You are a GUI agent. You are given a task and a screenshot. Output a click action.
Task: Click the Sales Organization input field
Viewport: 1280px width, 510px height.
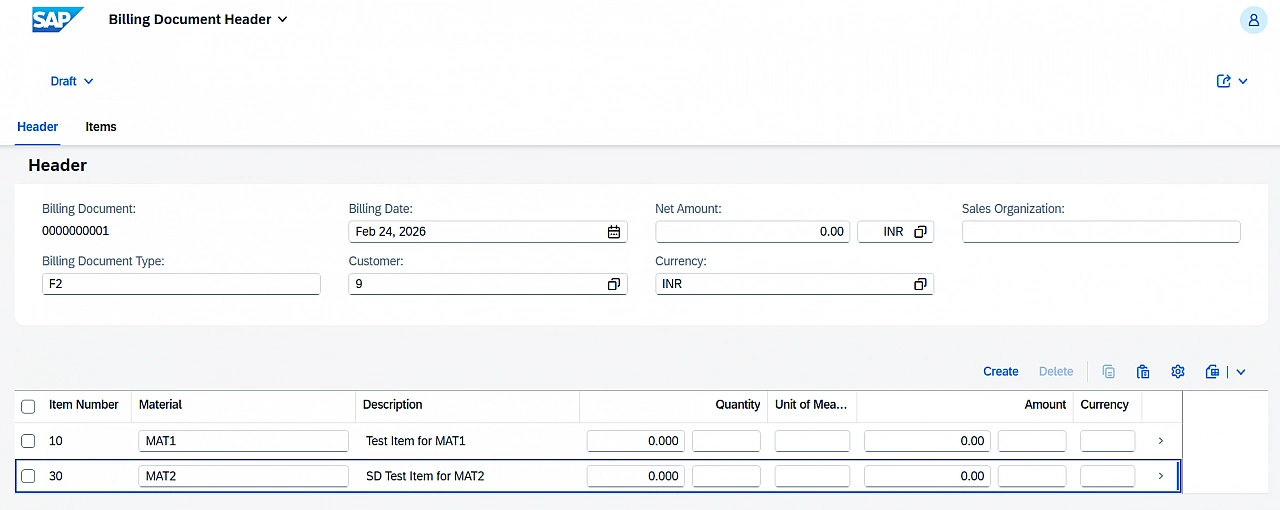coord(1100,232)
